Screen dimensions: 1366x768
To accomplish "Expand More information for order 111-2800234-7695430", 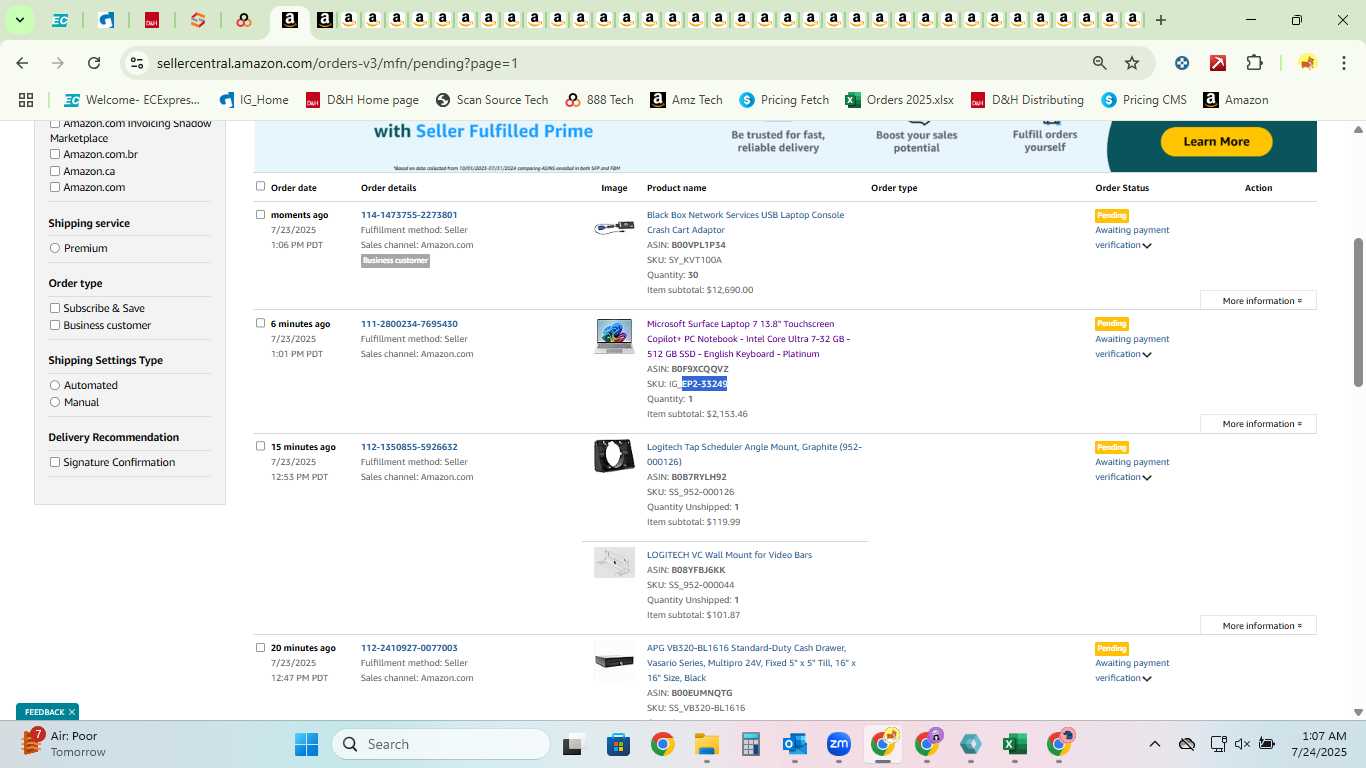I will [1259, 424].
